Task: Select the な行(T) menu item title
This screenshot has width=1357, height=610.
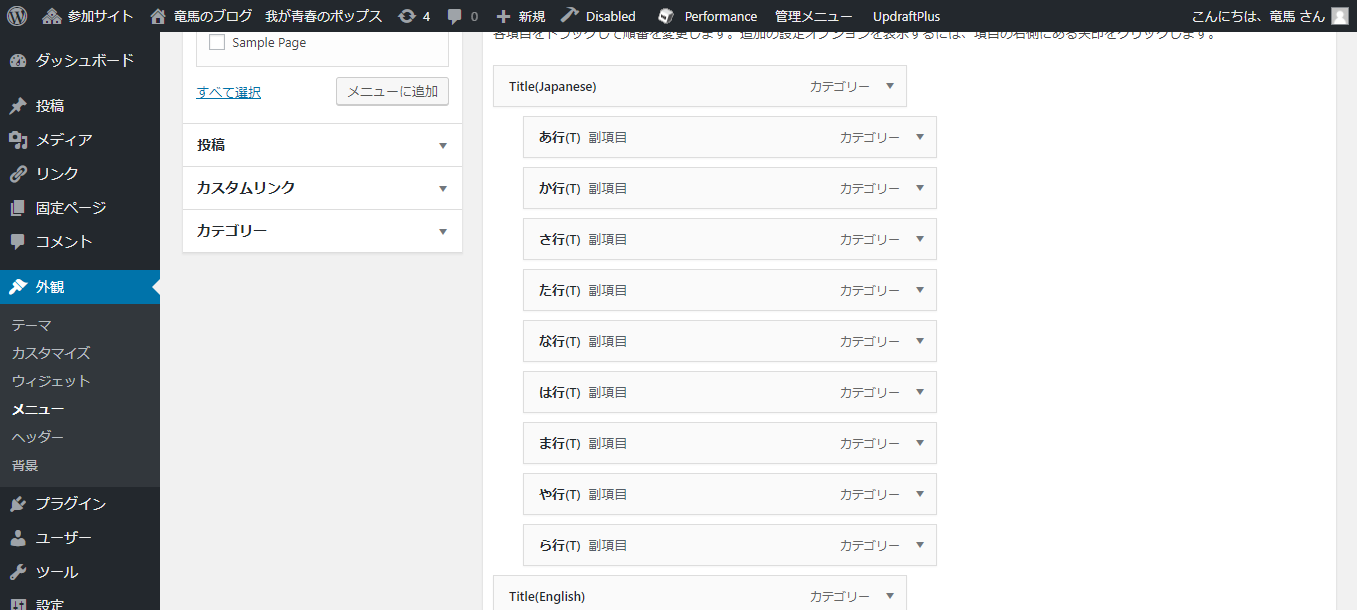Action: coord(560,341)
